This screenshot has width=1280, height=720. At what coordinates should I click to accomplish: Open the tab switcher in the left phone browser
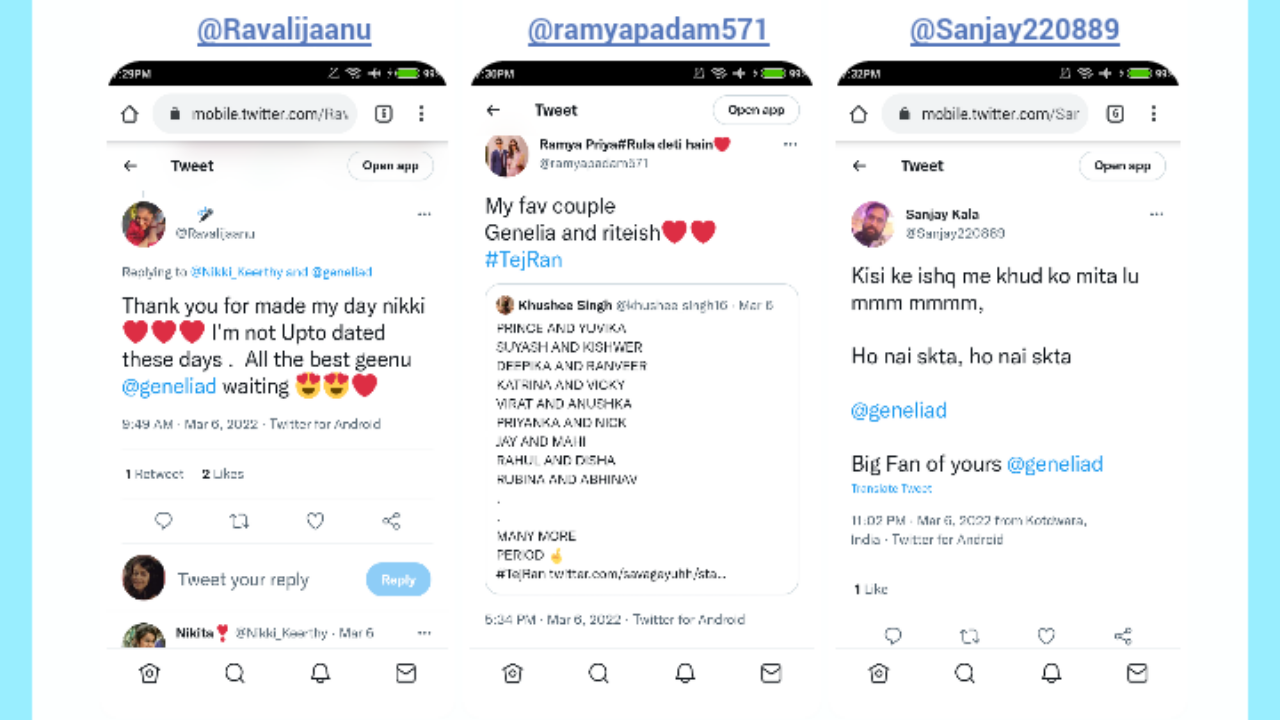coord(383,114)
